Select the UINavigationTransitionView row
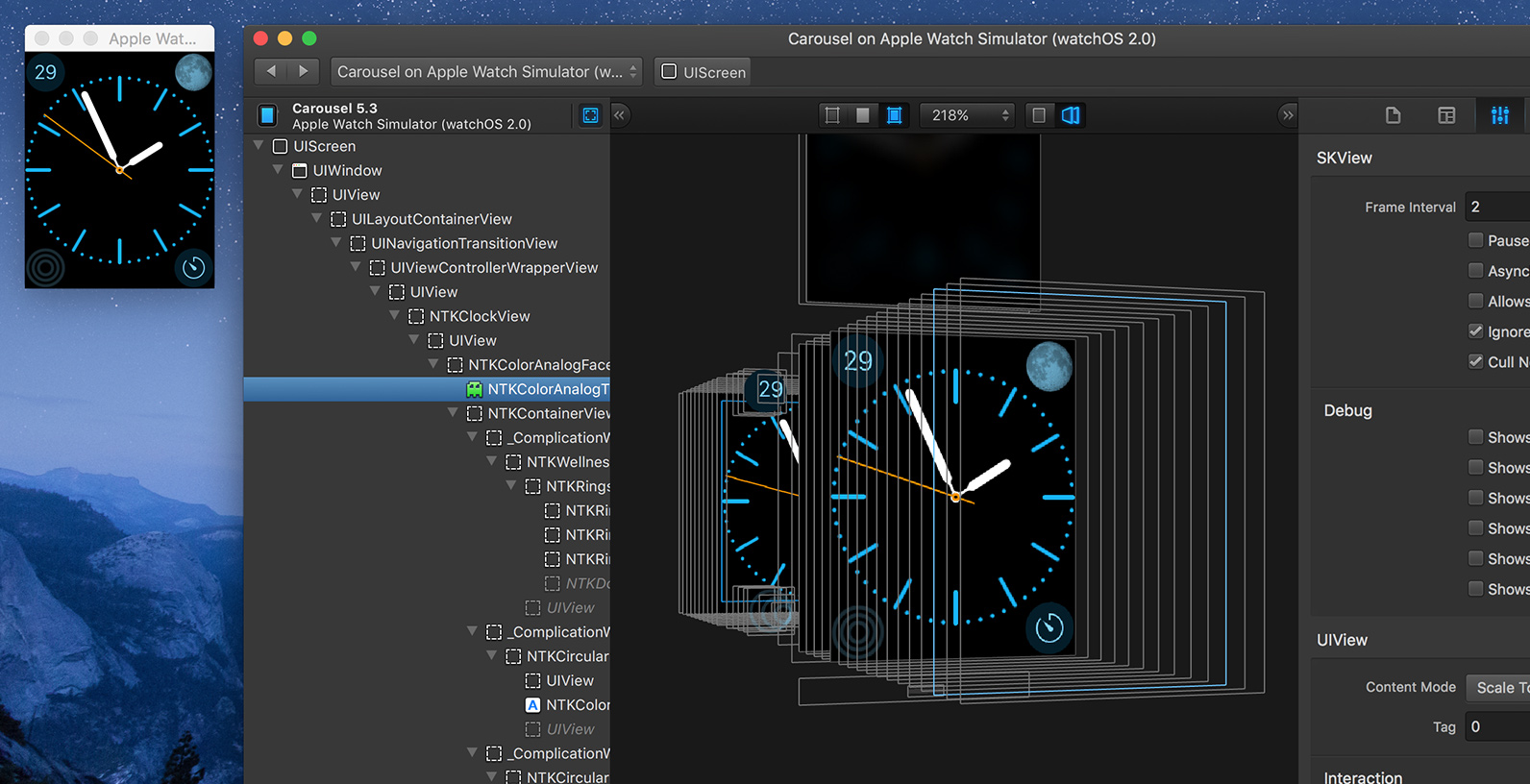 coord(427,243)
